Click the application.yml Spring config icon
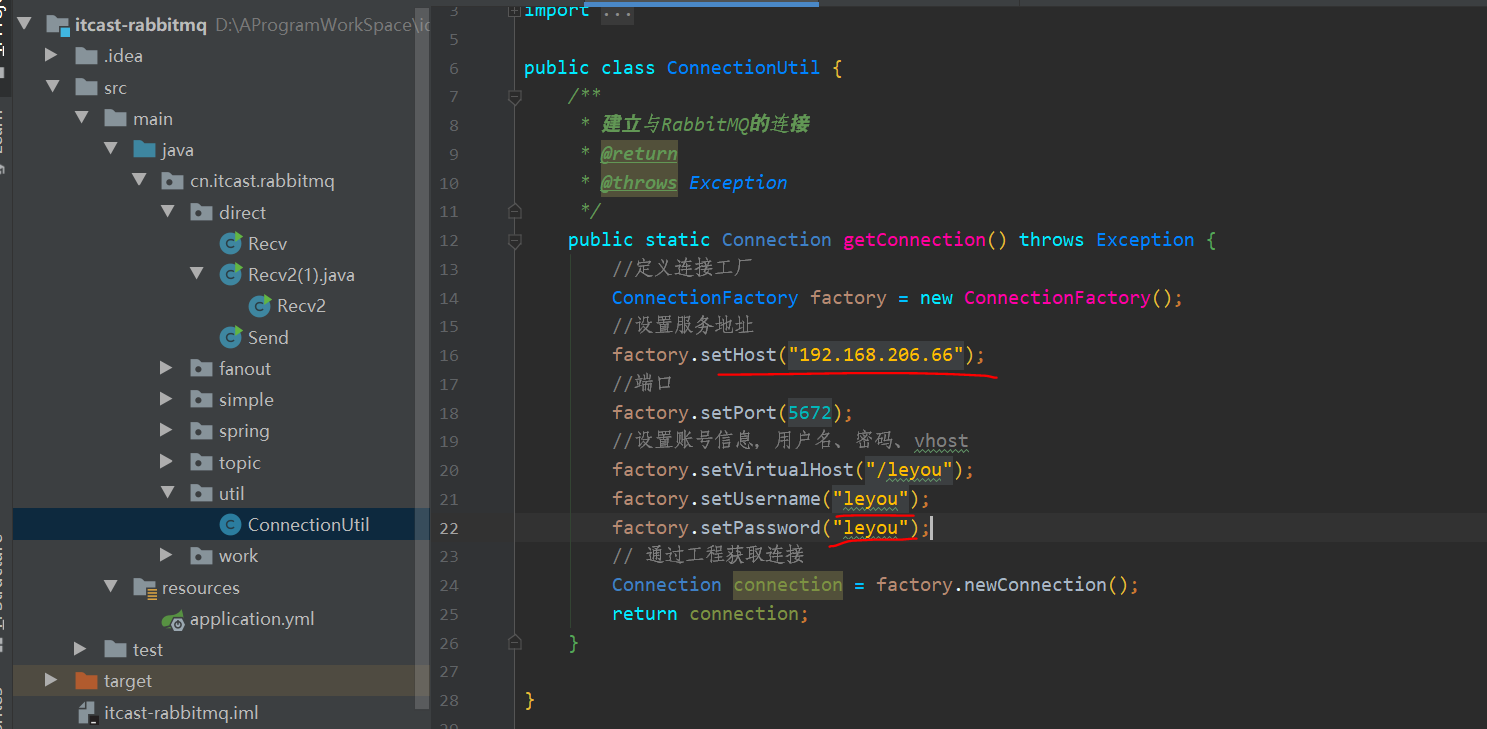1487x729 pixels. click(x=173, y=619)
